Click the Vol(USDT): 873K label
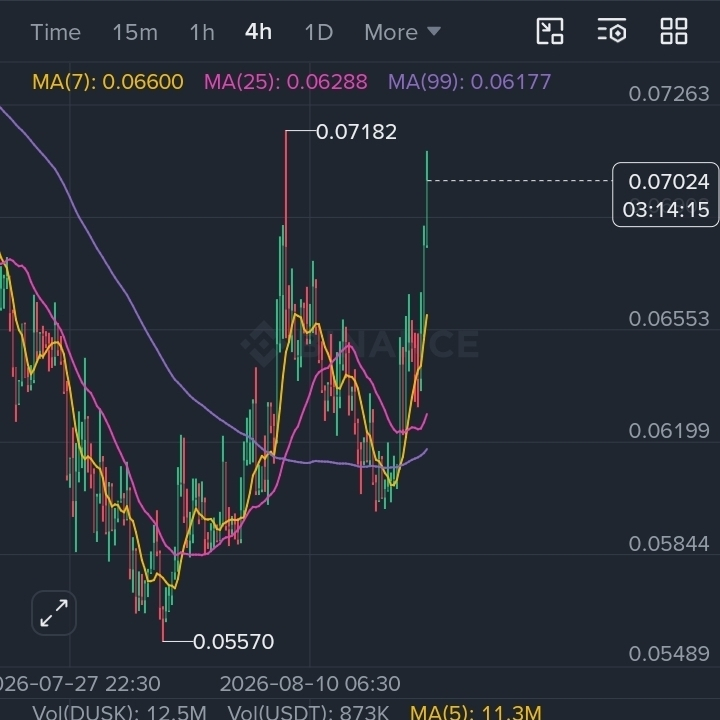Screen dimensions: 720x720 (308, 712)
